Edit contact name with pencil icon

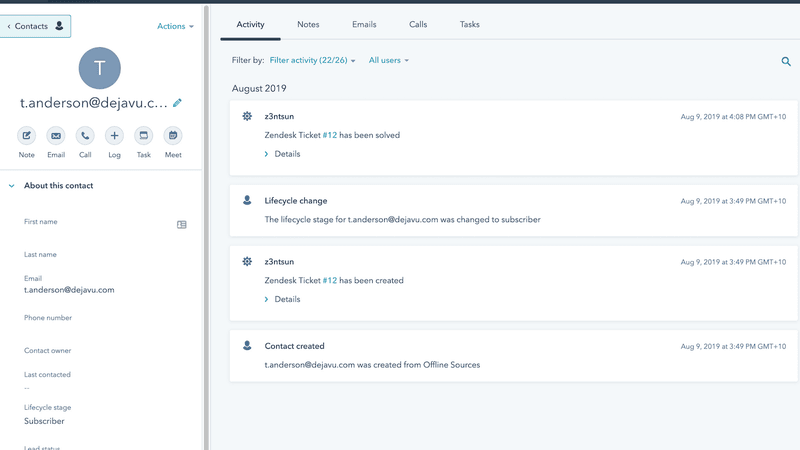(177, 103)
